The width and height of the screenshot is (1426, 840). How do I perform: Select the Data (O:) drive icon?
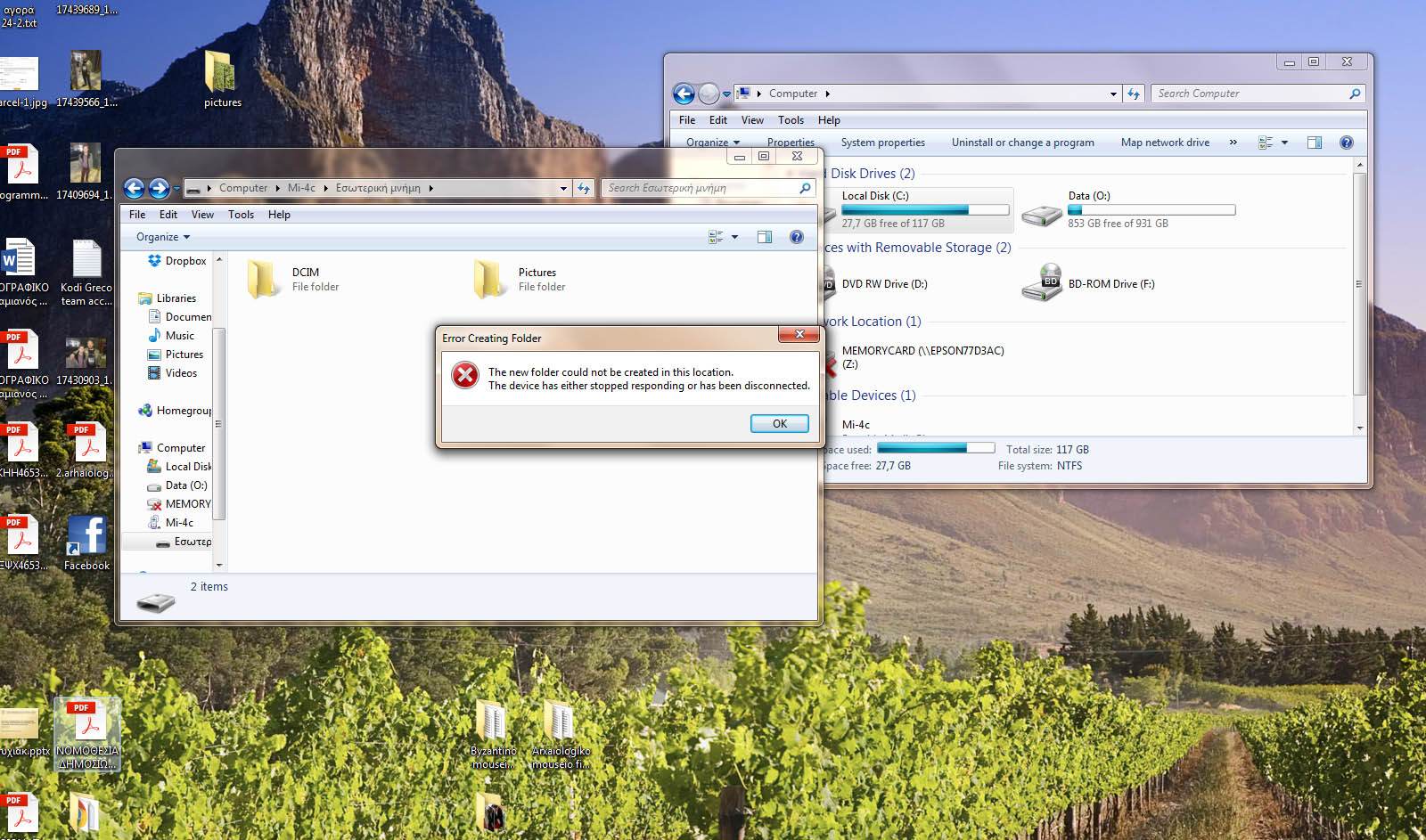[1041, 214]
